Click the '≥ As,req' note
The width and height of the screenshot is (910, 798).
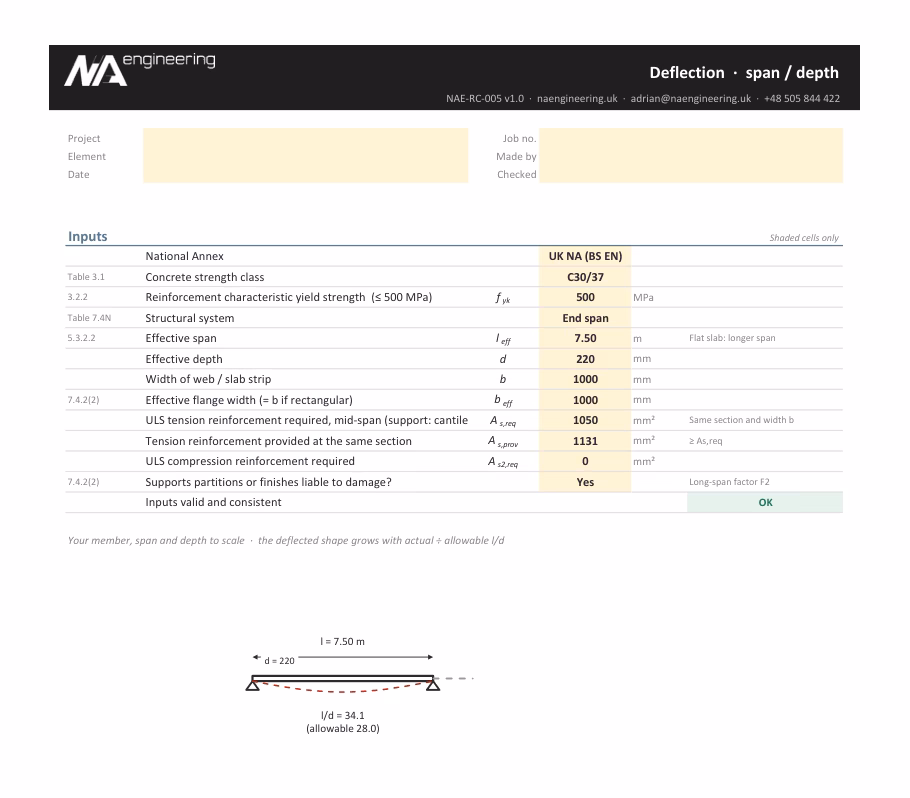point(706,441)
